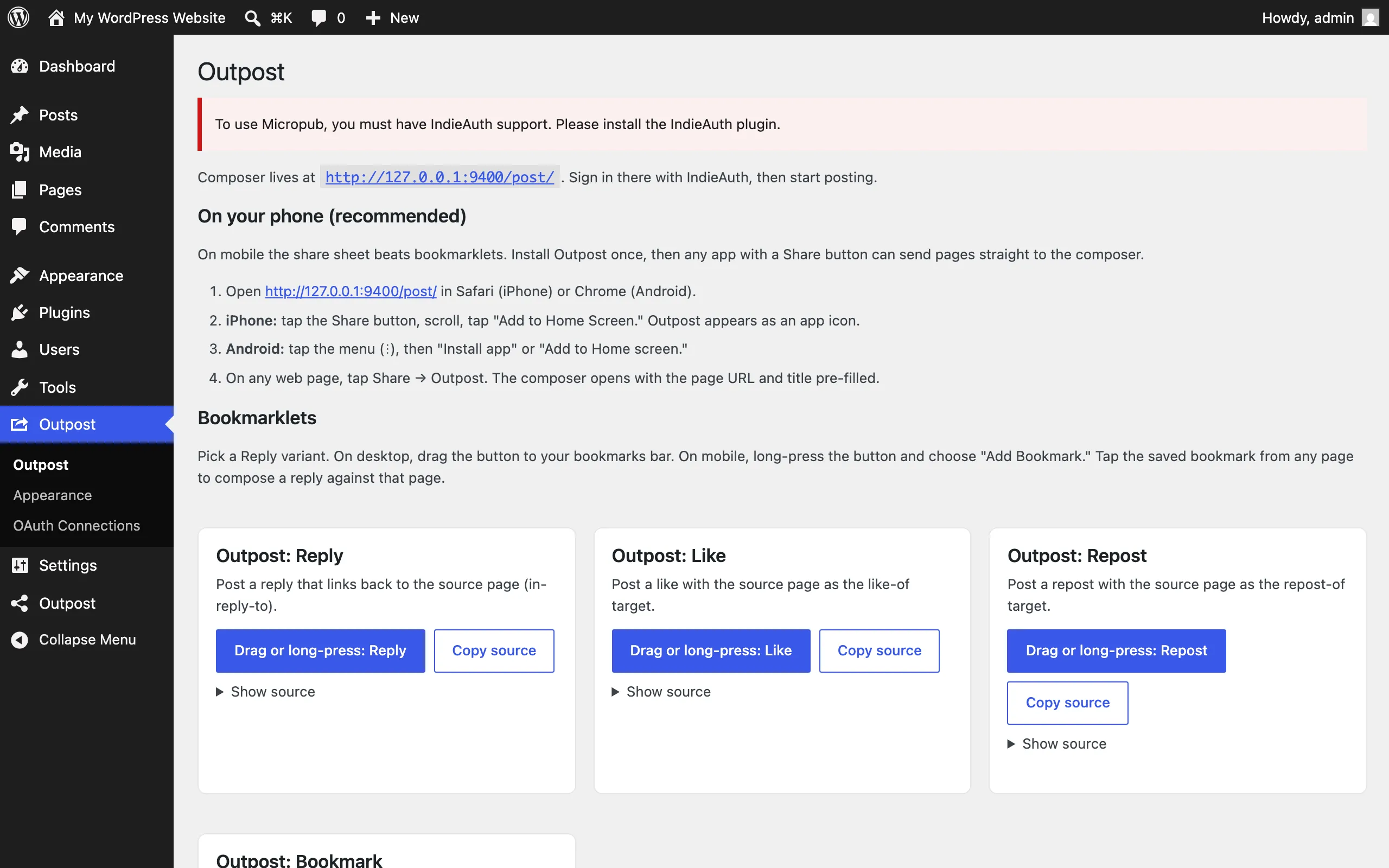Select the Appearance submenu under Outpost
This screenshot has height=868, width=1389.
[x=52, y=495]
